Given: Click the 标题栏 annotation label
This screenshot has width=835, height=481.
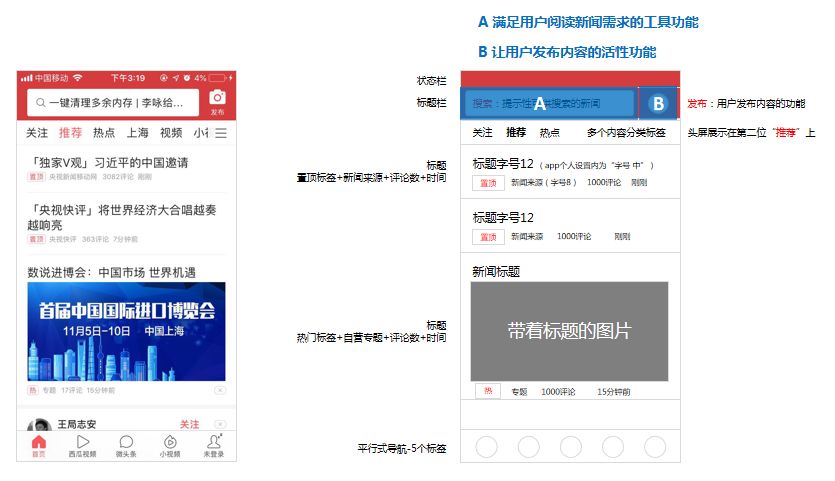Looking at the screenshot, I should [431, 102].
